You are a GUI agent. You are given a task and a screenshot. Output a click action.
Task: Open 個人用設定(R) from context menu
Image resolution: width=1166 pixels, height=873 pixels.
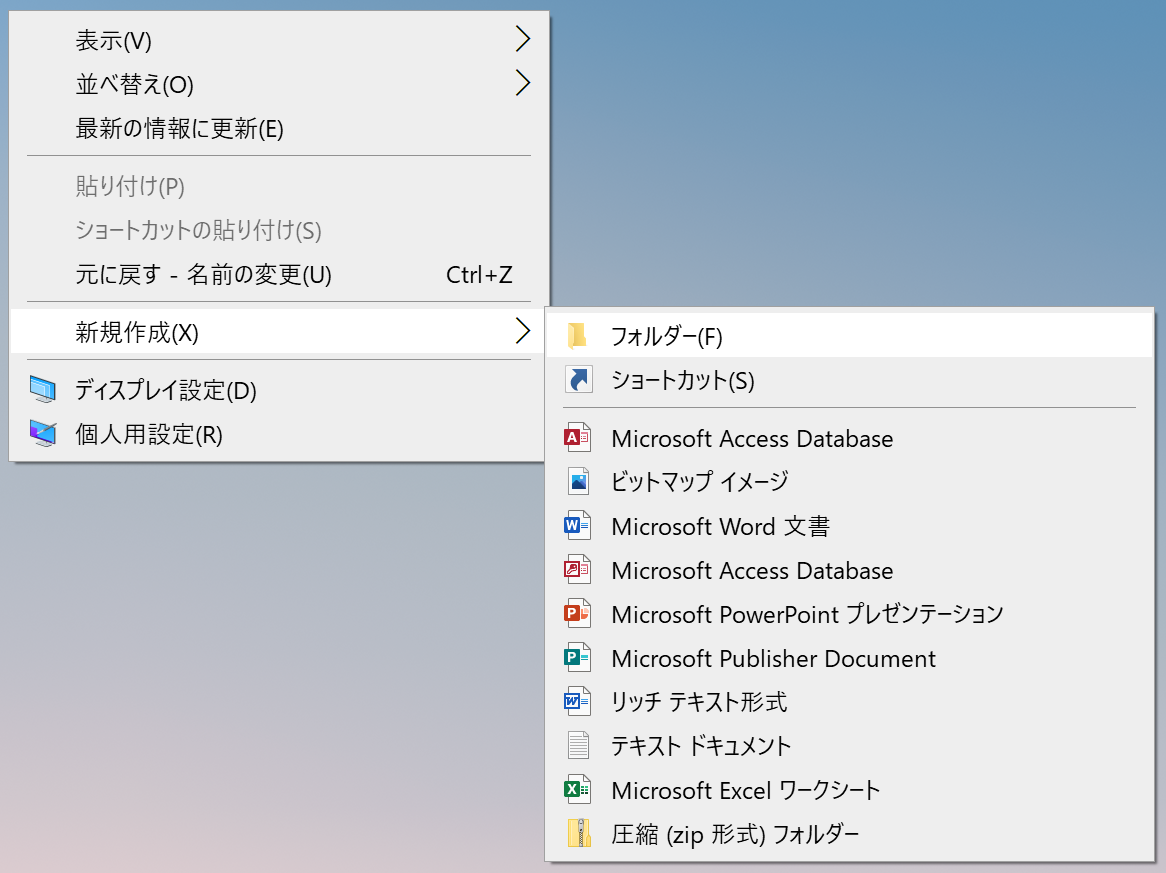[279, 434]
